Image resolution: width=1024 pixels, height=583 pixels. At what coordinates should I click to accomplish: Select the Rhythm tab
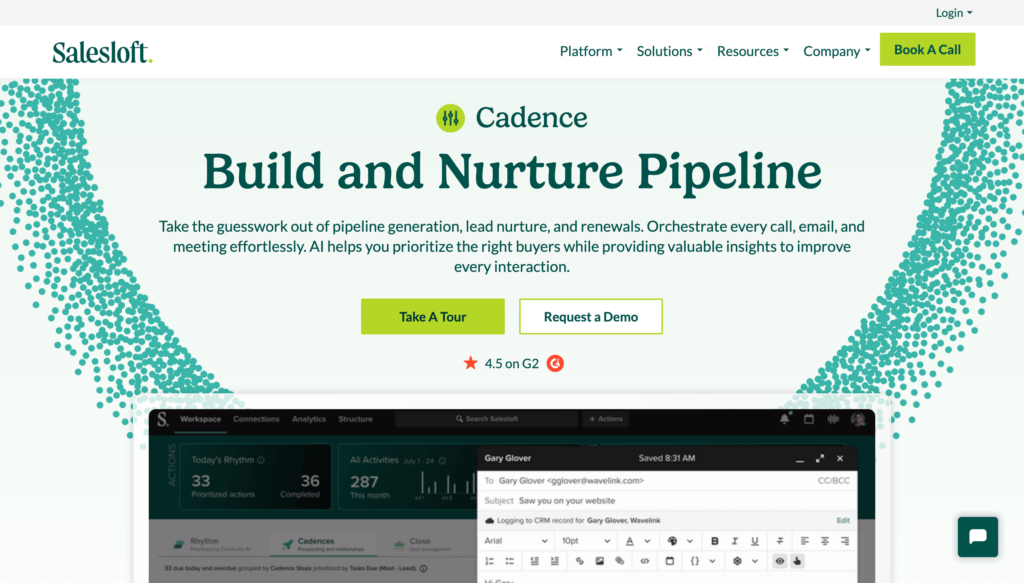(212, 544)
